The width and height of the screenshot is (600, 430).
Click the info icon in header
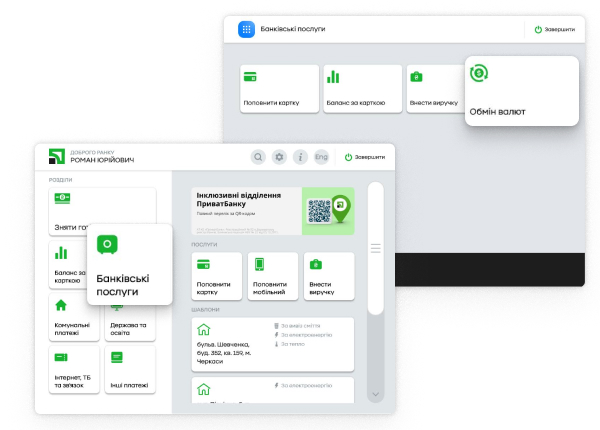click(x=300, y=157)
